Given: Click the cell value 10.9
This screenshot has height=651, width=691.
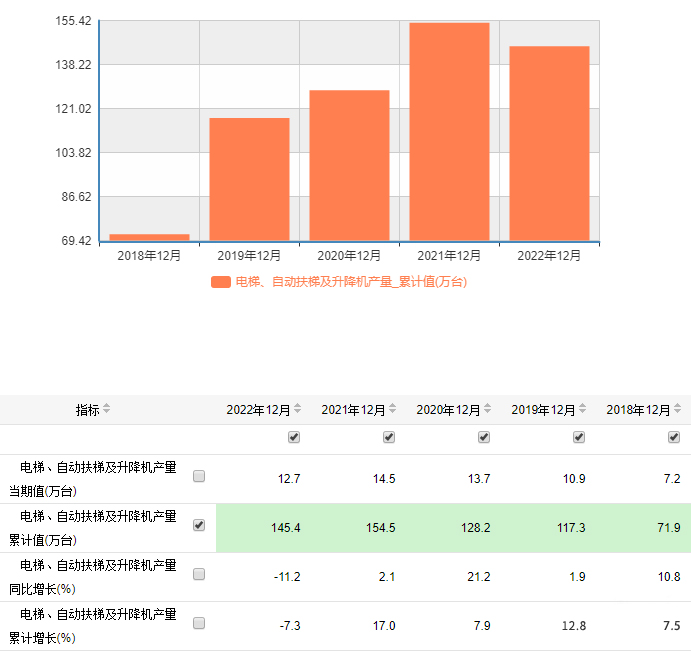Looking at the screenshot, I should 574,479.
